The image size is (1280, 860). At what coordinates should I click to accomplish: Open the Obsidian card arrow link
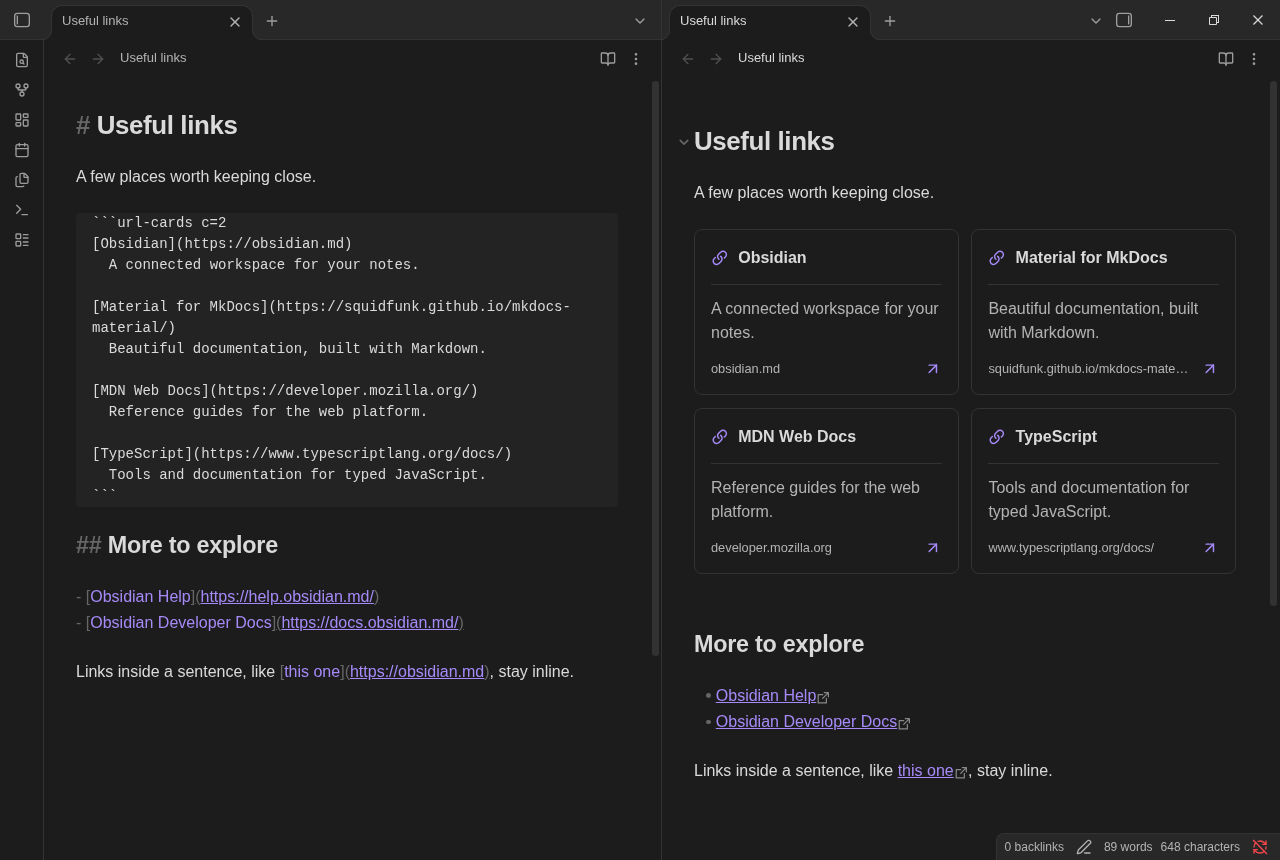(x=933, y=369)
